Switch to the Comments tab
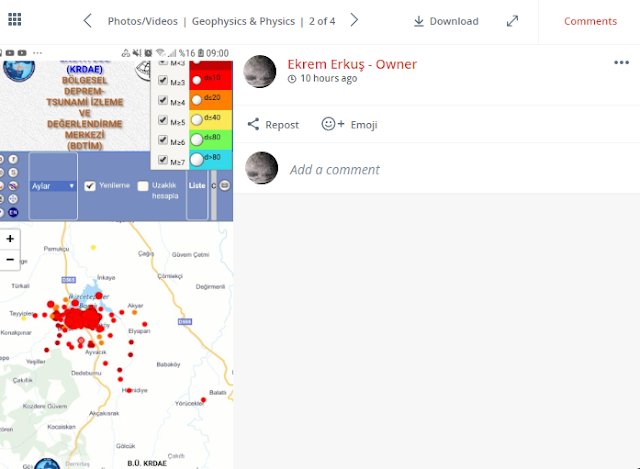640x469 pixels. pos(590,21)
